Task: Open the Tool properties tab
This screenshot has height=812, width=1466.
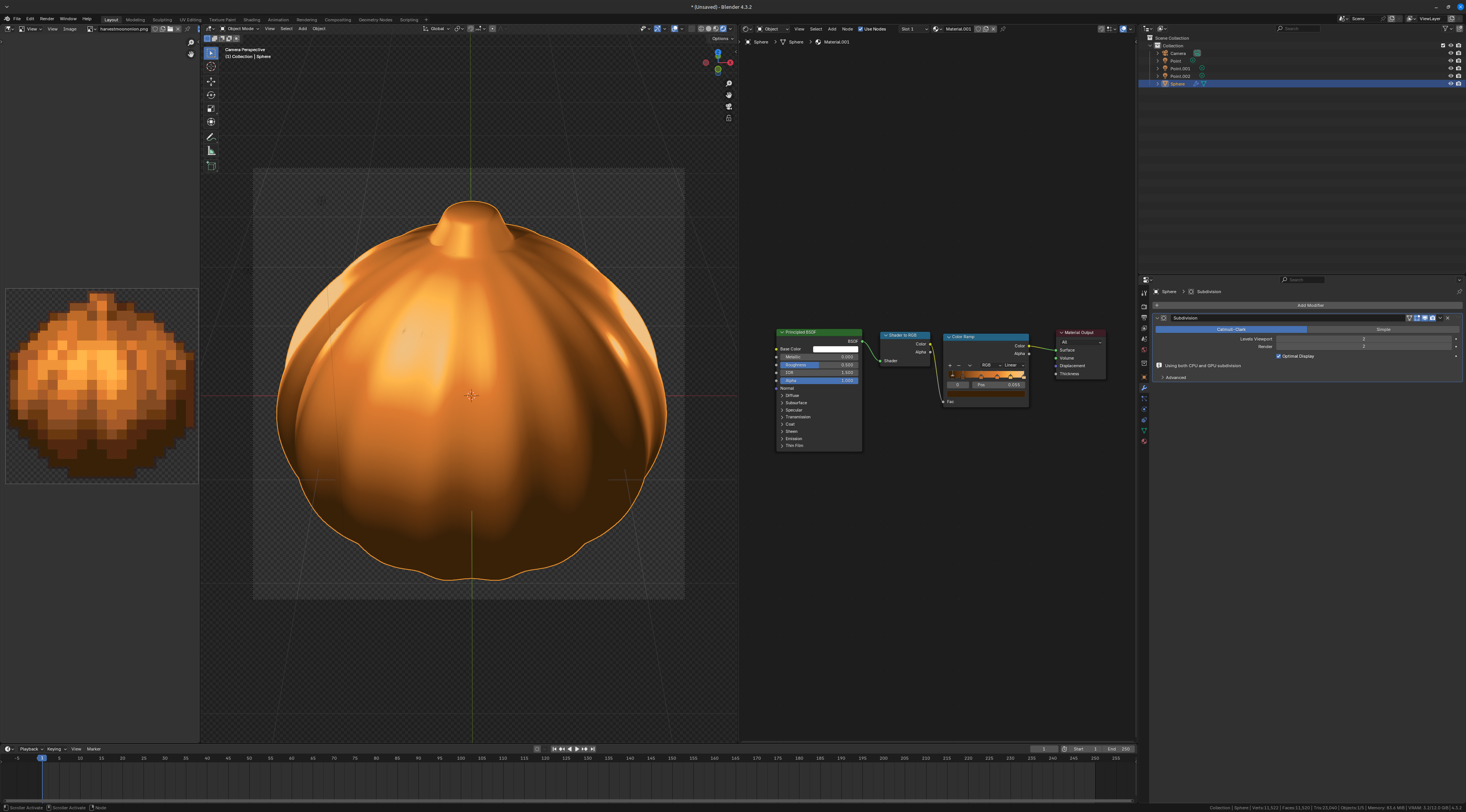Action: (x=1144, y=293)
